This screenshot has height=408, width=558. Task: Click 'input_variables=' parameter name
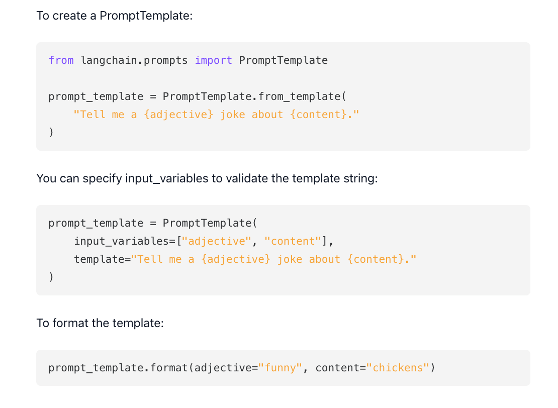point(125,241)
